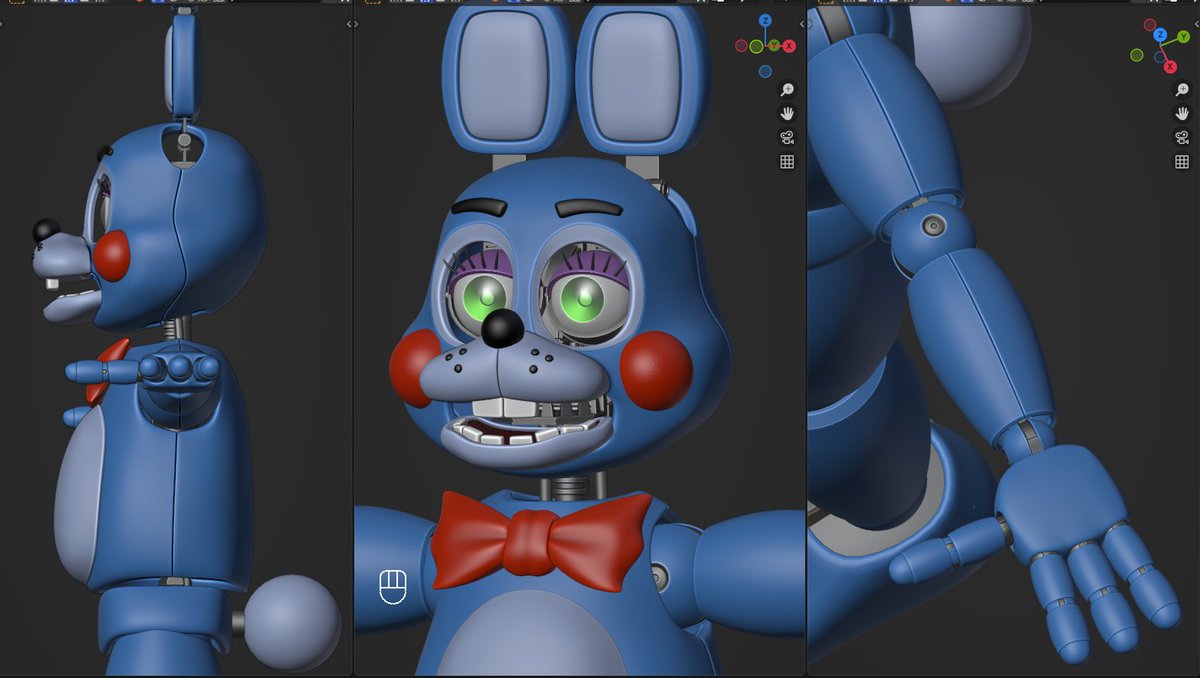1200x678 pixels.
Task: Toggle camera view in the right viewport
Action: (1182, 138)
